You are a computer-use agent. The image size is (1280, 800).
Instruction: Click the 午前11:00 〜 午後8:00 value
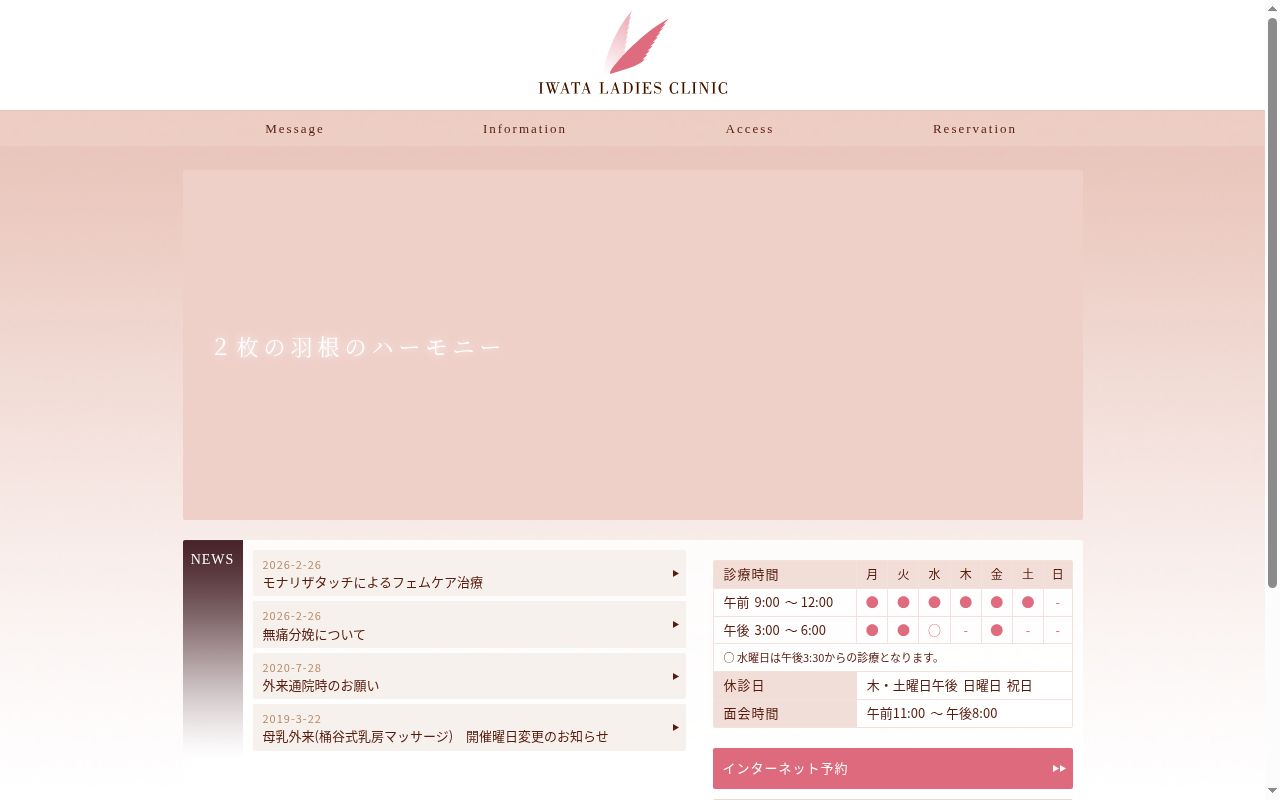(932, 714)
